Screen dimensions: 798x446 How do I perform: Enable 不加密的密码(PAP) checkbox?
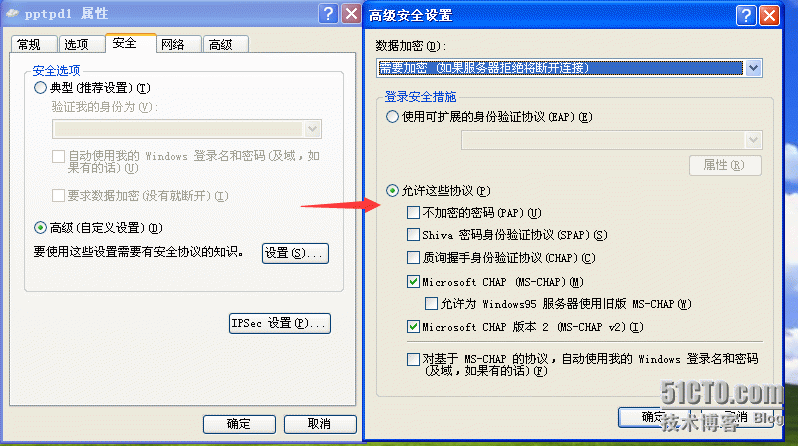pos(413,212)
